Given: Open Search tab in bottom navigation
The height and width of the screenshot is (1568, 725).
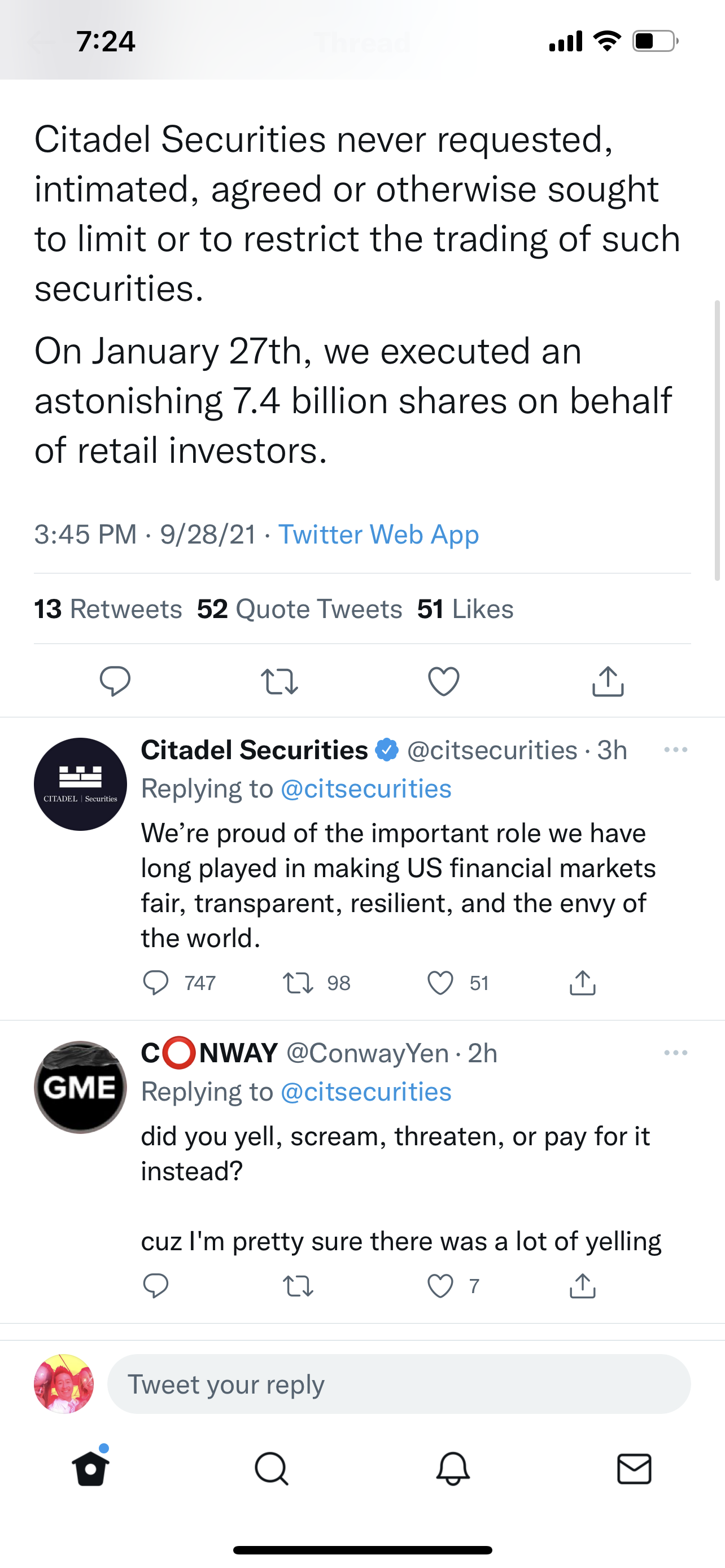Looking at the screenshot, I should (x=272, y=1469).
